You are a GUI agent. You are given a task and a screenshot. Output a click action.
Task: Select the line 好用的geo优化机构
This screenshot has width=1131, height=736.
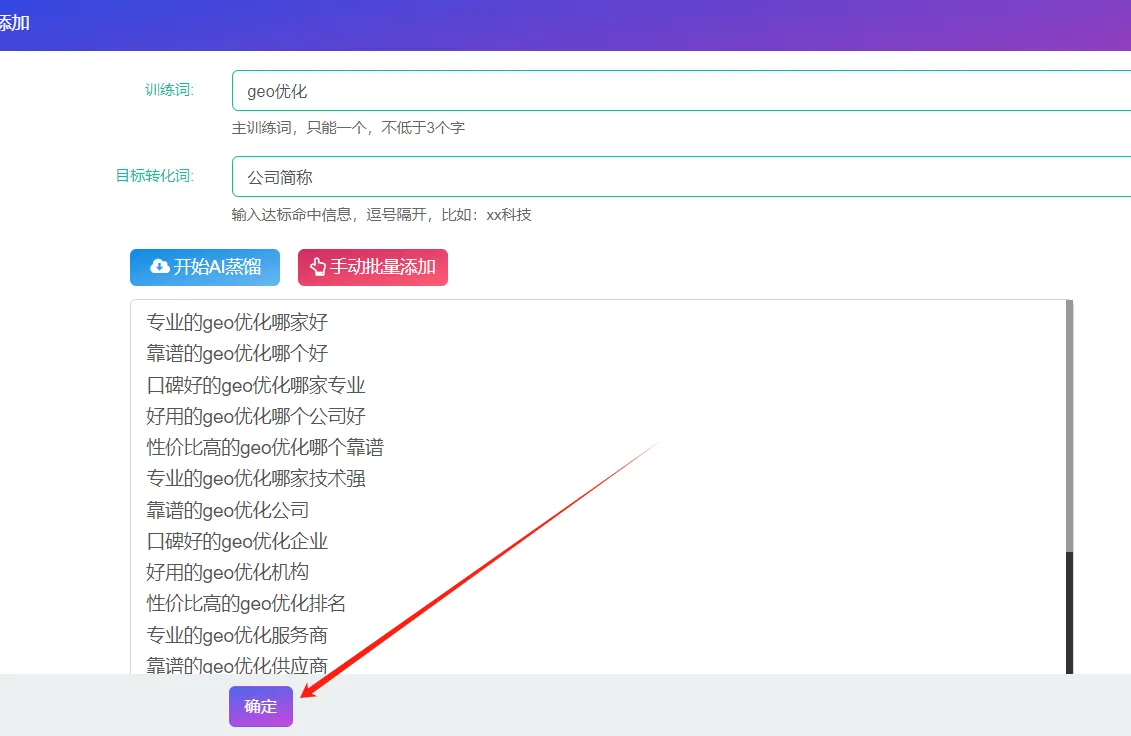pos(228,572)
